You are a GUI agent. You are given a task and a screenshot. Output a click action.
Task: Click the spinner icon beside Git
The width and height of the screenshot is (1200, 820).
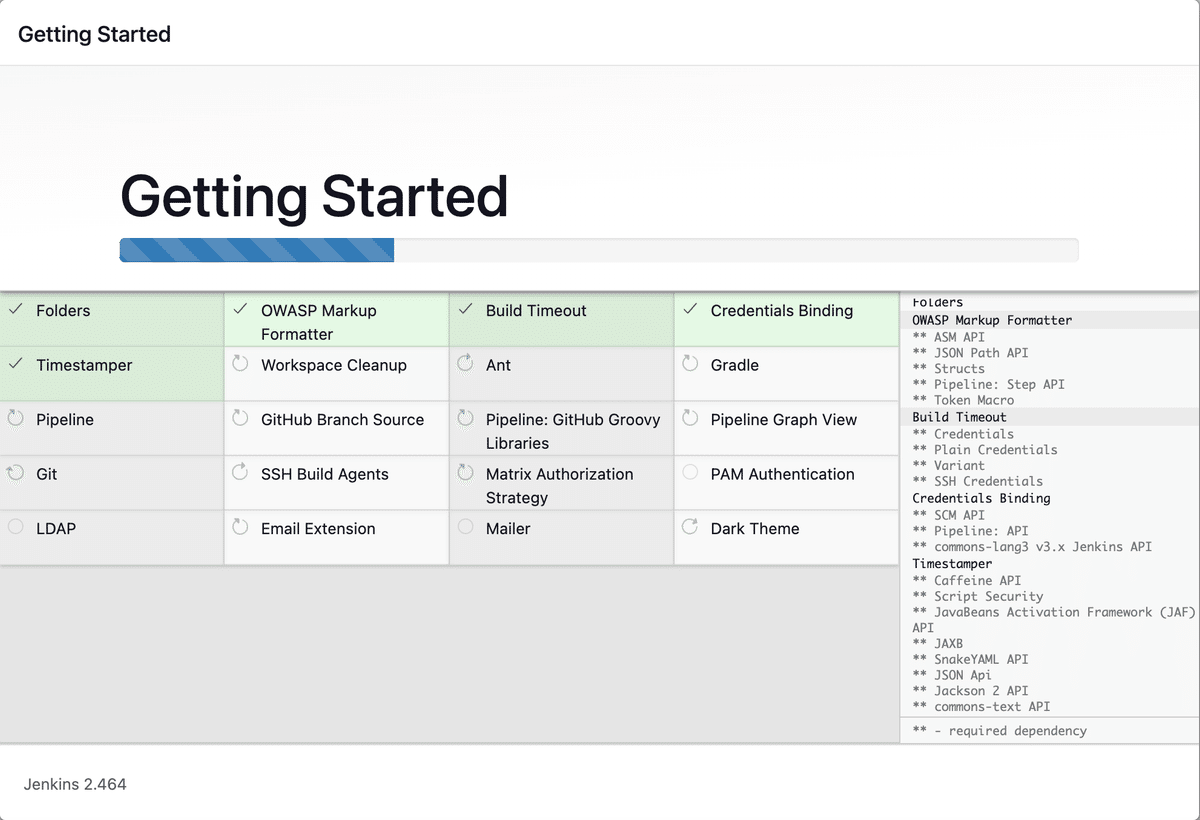[15, 472]
